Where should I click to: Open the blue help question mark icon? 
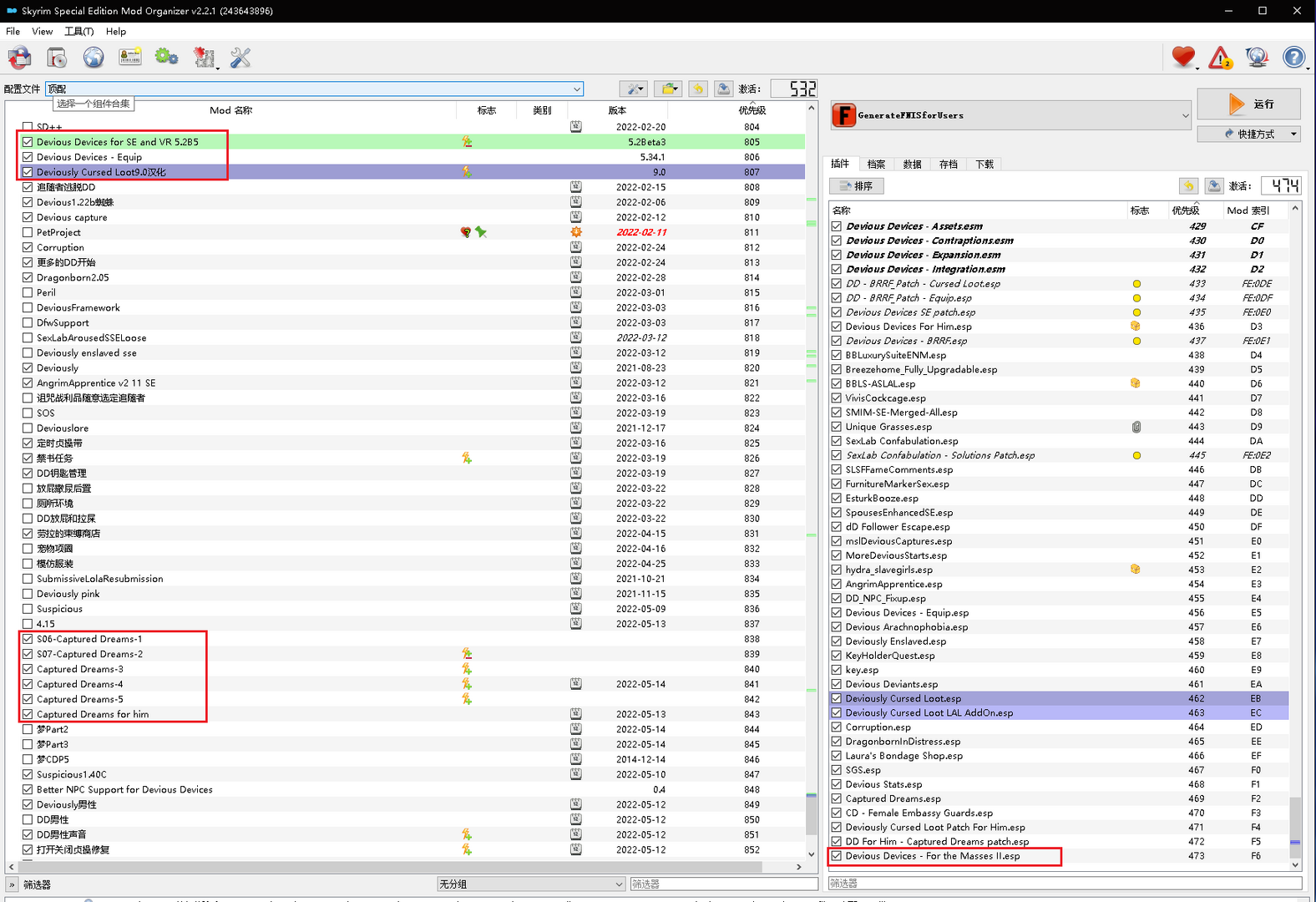coord(1293,58)
